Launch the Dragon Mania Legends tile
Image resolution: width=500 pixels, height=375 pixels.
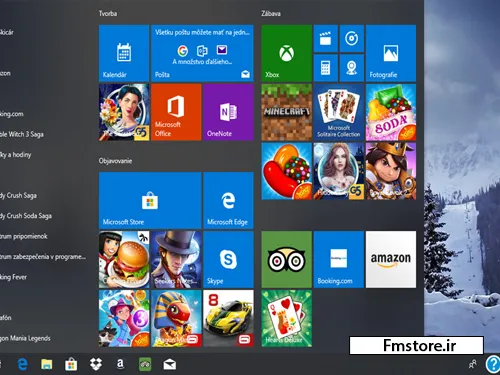pos(176,318)
